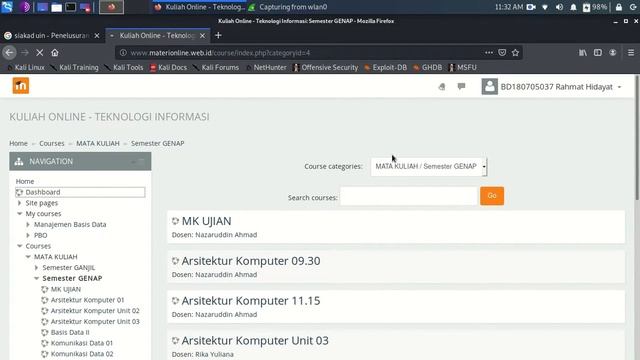The height and width of the screenshot is (360, 640).
Task: Close the siakad uin tab
Action: pos(97,36)
